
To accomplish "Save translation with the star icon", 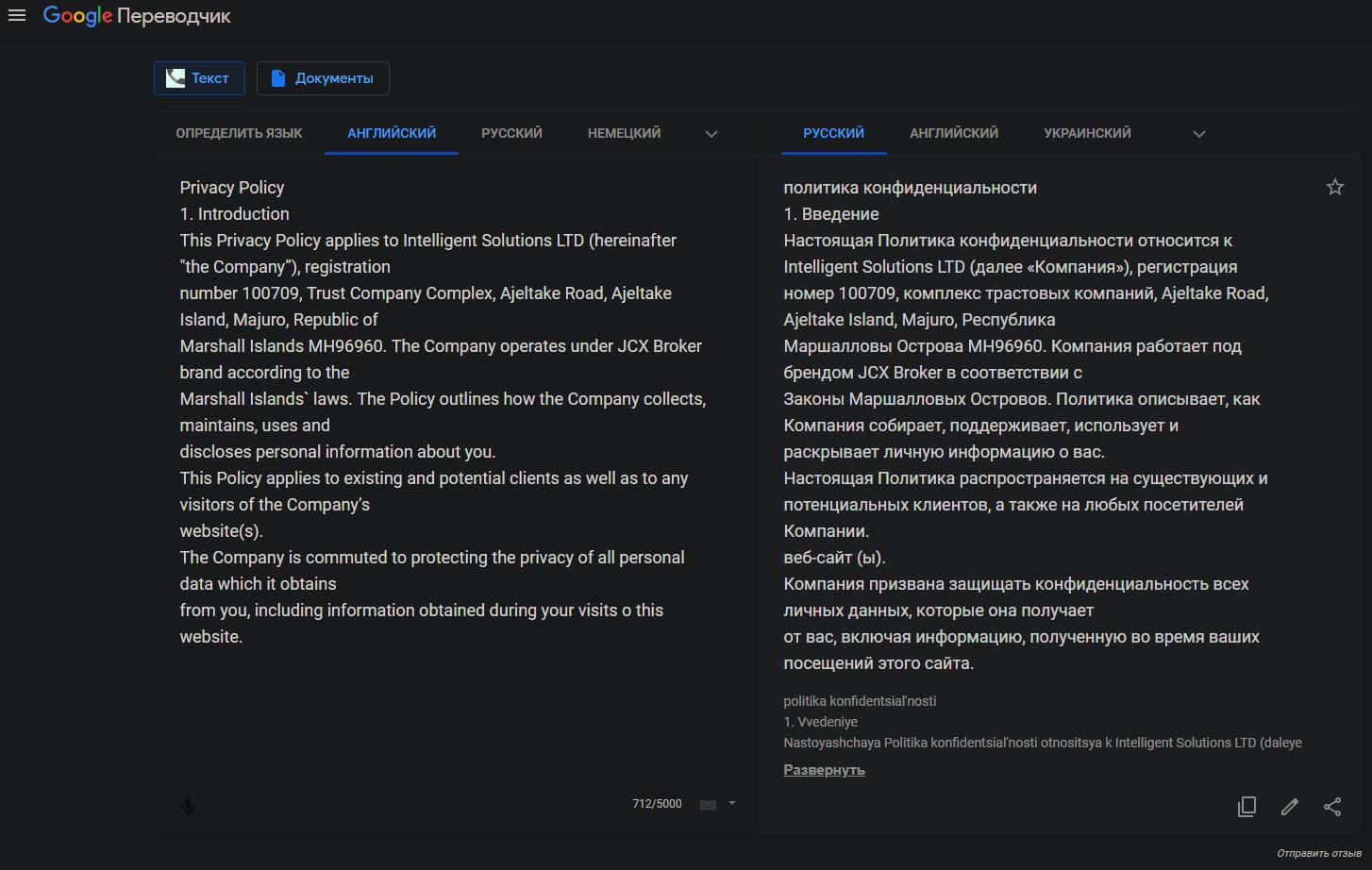I will coord(1334,187).
